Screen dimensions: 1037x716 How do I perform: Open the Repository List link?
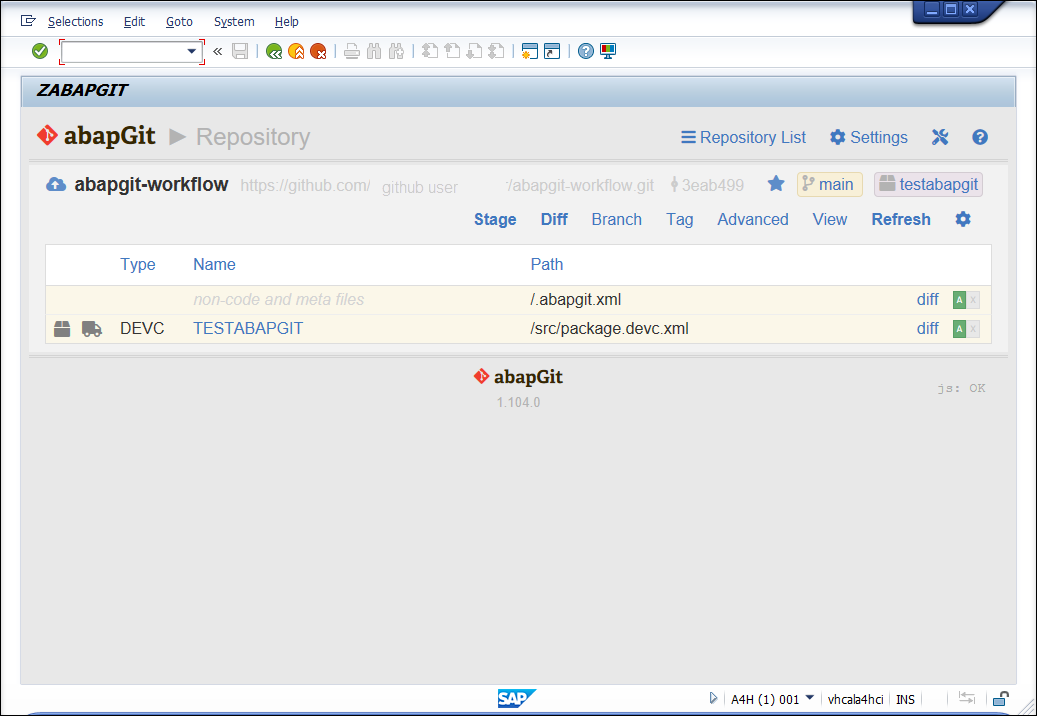pyautogui.click(x=743, y=138)
